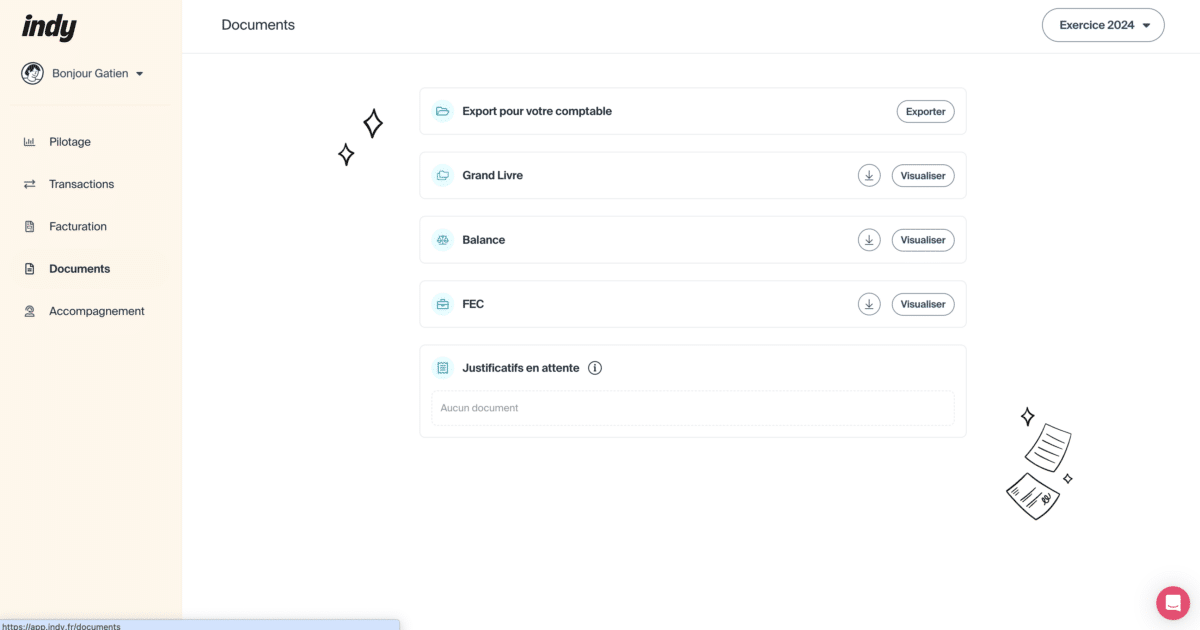Switch to the Documents section

point(79,268)
